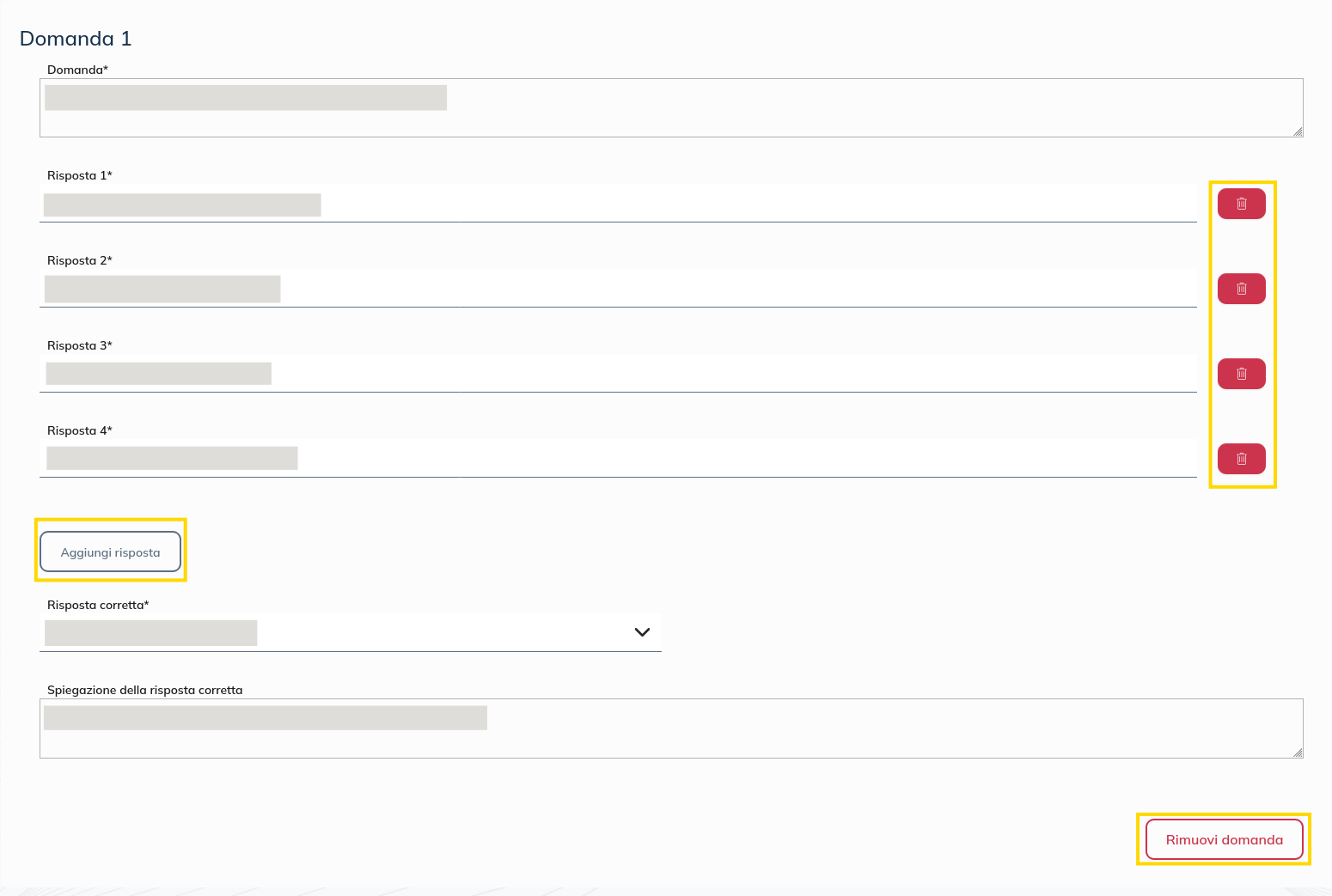This screenshot has width=1332, height=896.
Task: Click the Risposta corretta label
Action: click(x=96, y=605)
